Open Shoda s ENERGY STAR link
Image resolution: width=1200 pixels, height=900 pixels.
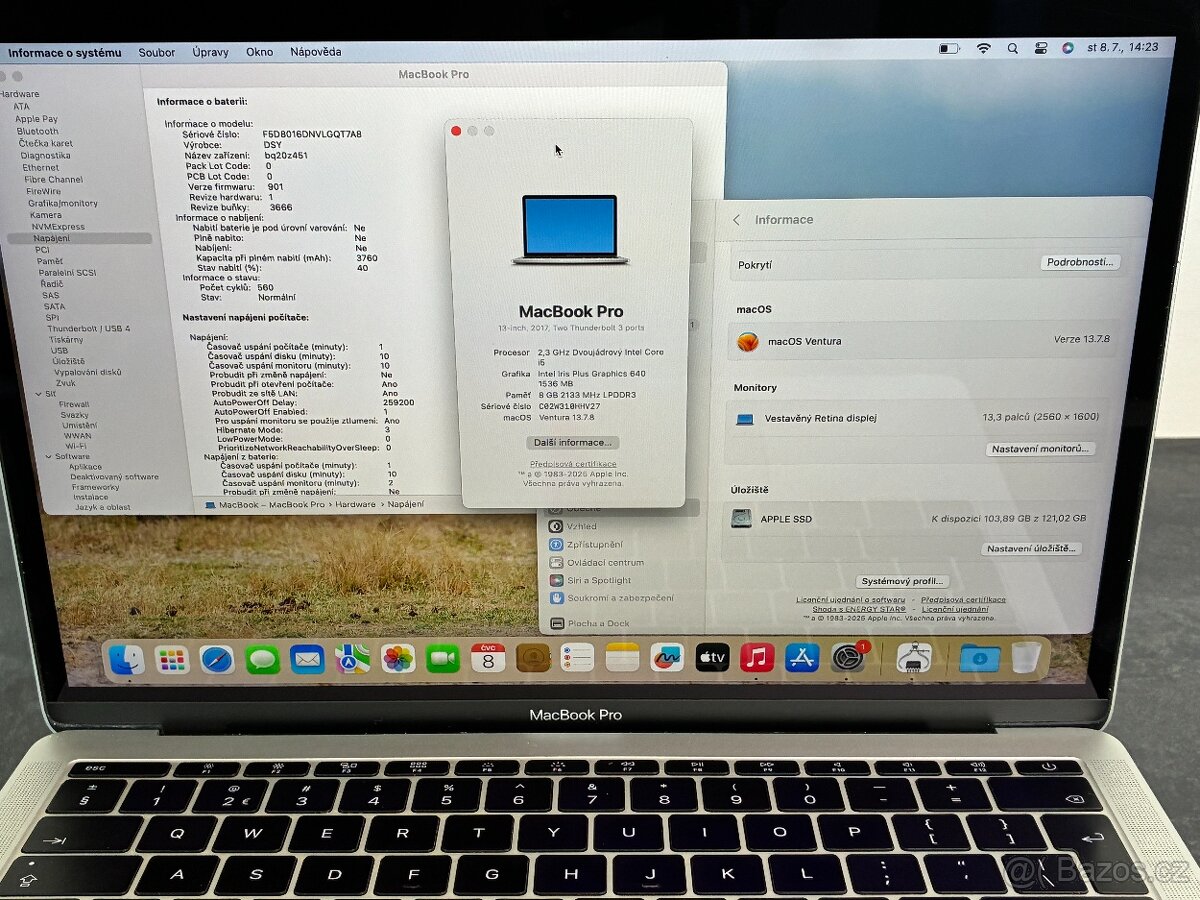859,609
